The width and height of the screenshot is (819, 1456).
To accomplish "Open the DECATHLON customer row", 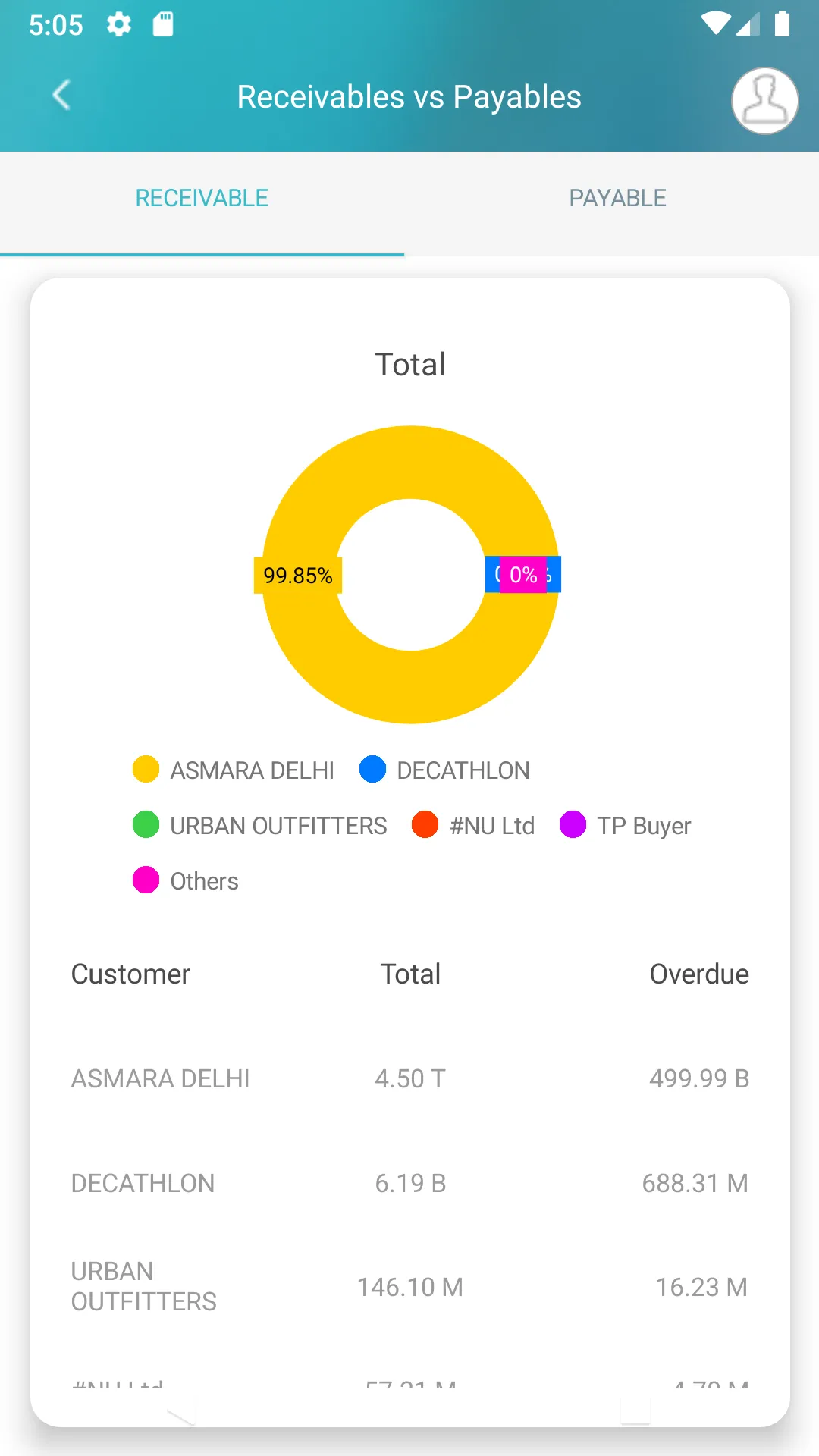I will coord(410,1183).
